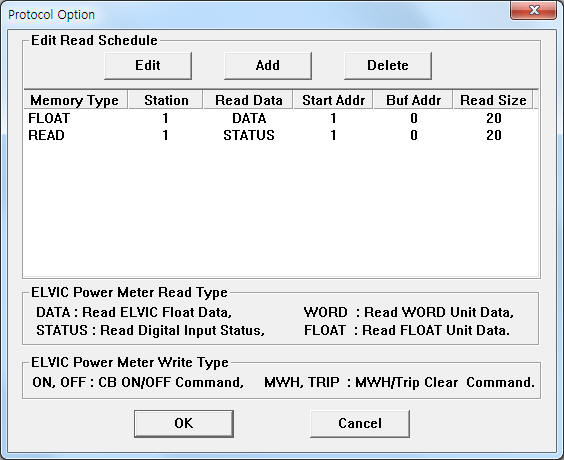This screenshot has height=460, width=564.
Task: Click Read Size 20 in READ row
Action: point(494,136)
